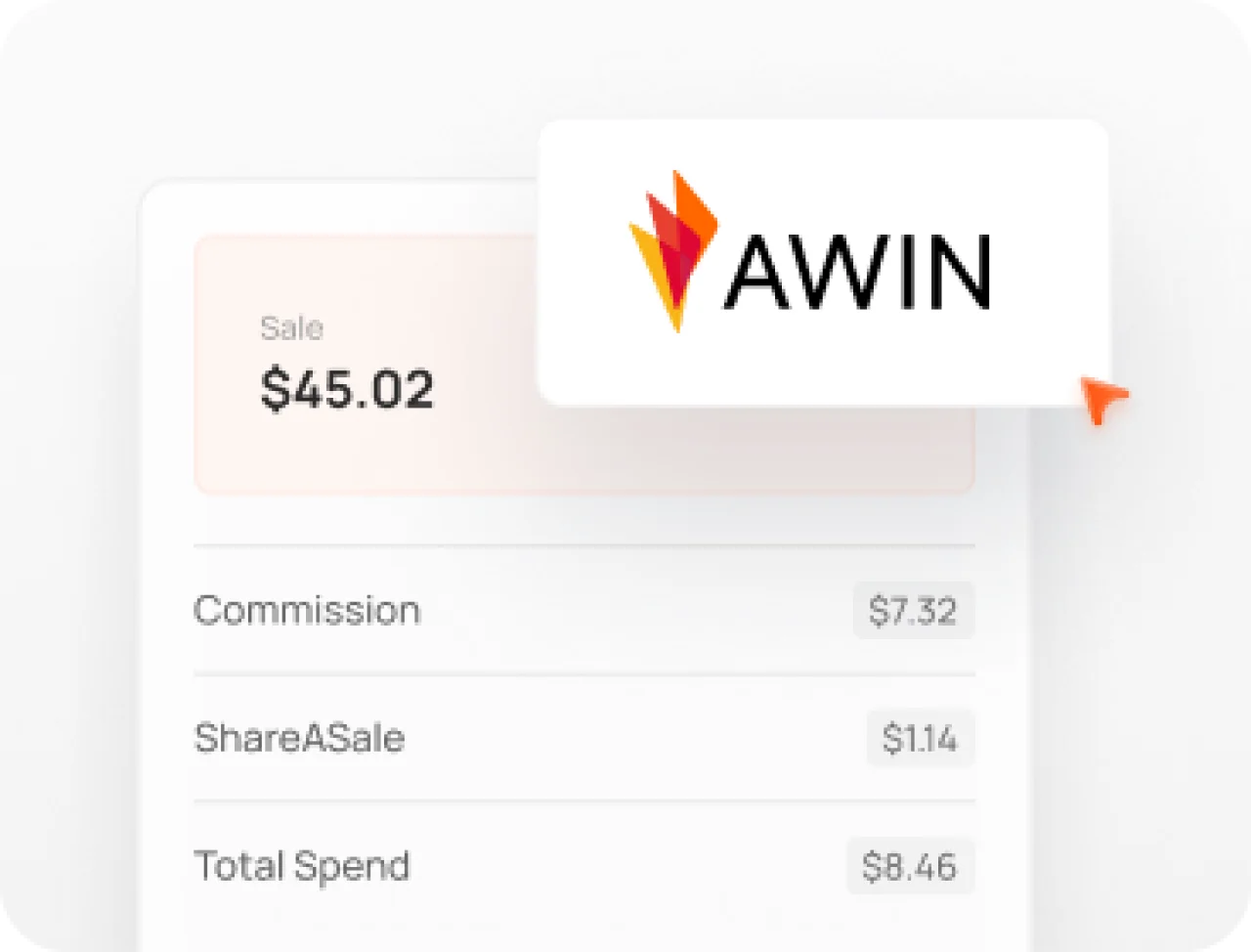Viewport: 1251px width, 952px height.
Task: Click the small Sale caption text
Action: click(291, 328)
